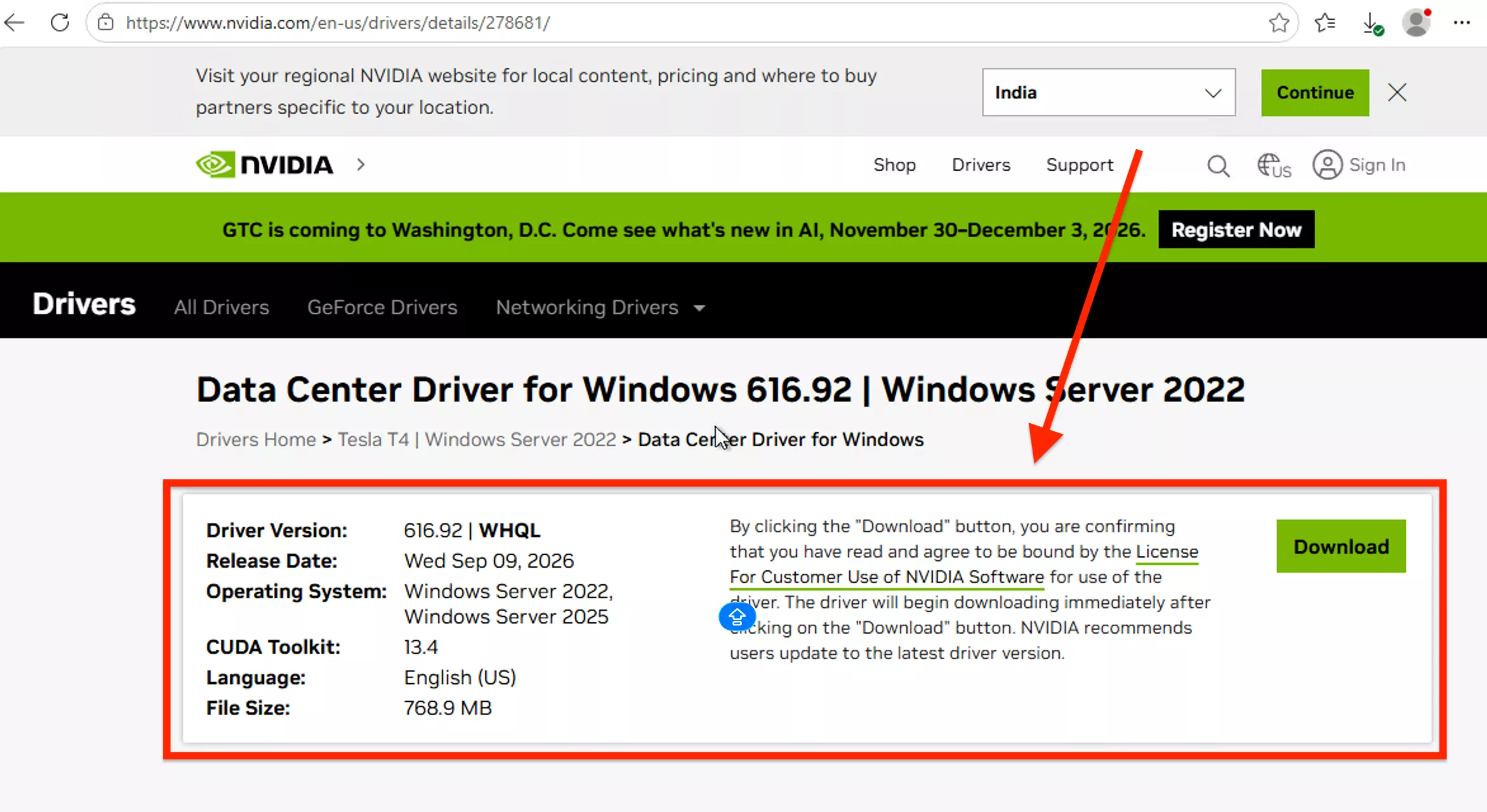The image size is (1487, 812).
Task: Click Register Now for GTC
Action: [x=1236, y=230]
